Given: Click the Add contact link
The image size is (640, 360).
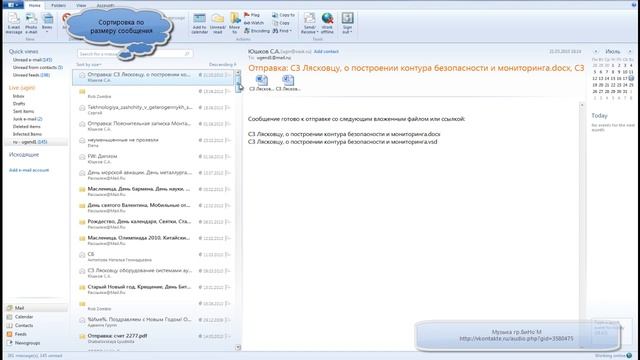Looking at the screenshot, I should (326, 51).
